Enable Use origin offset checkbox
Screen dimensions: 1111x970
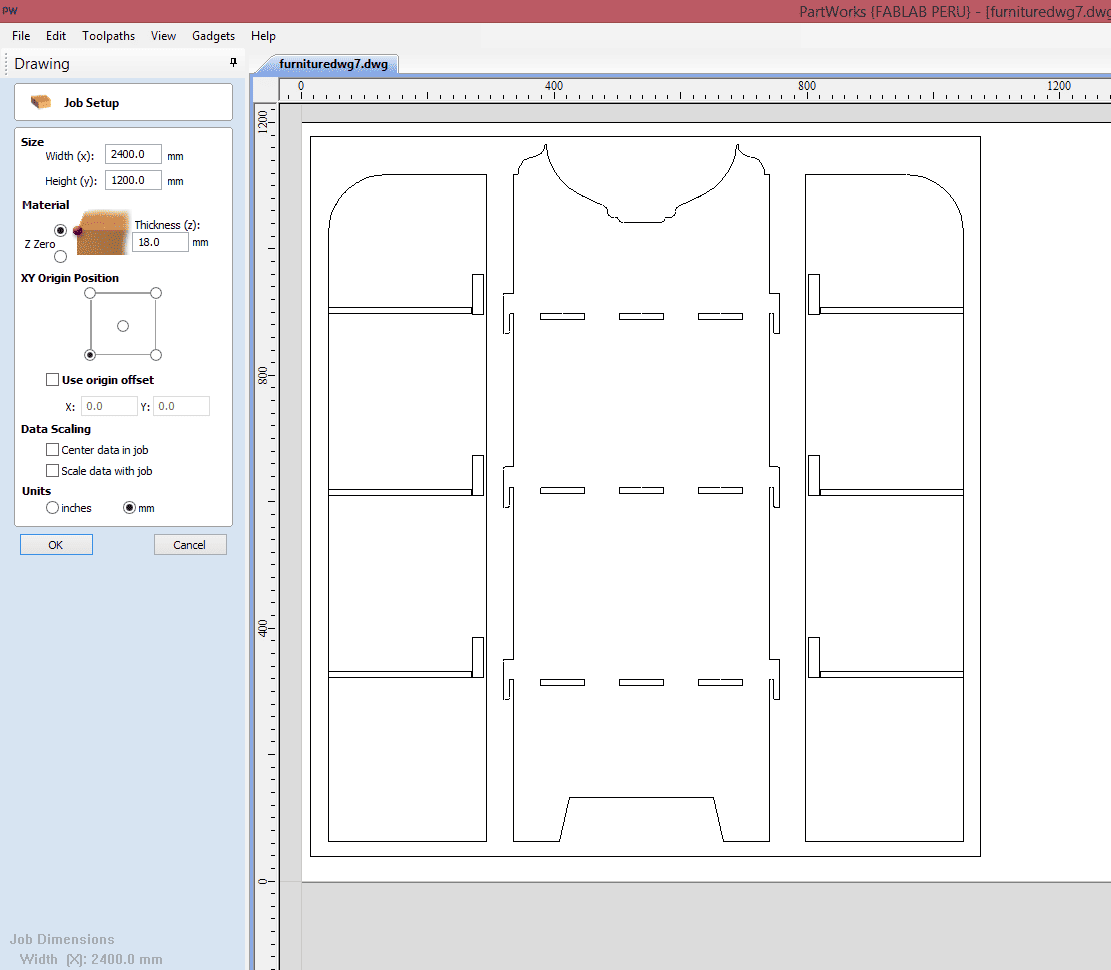[x=52, y=380]
